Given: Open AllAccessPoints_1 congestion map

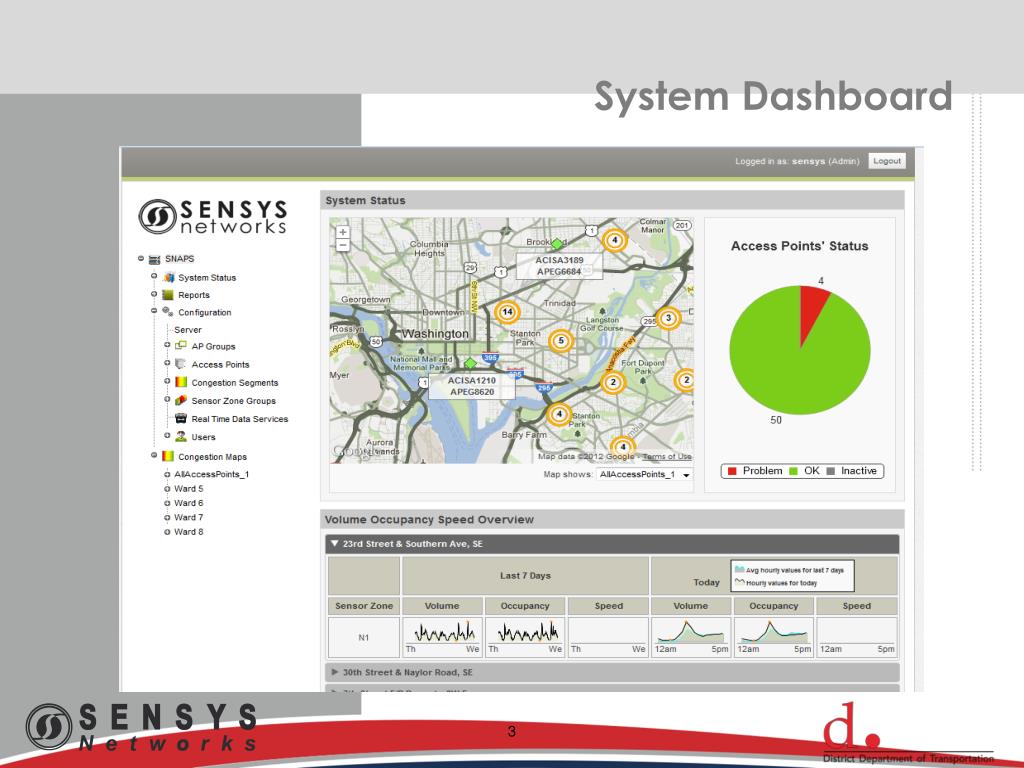Looking at the screenshot, I should [212, 474].
